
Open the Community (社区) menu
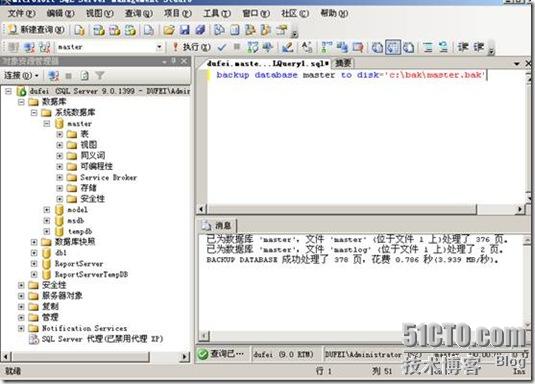point(295,13)
